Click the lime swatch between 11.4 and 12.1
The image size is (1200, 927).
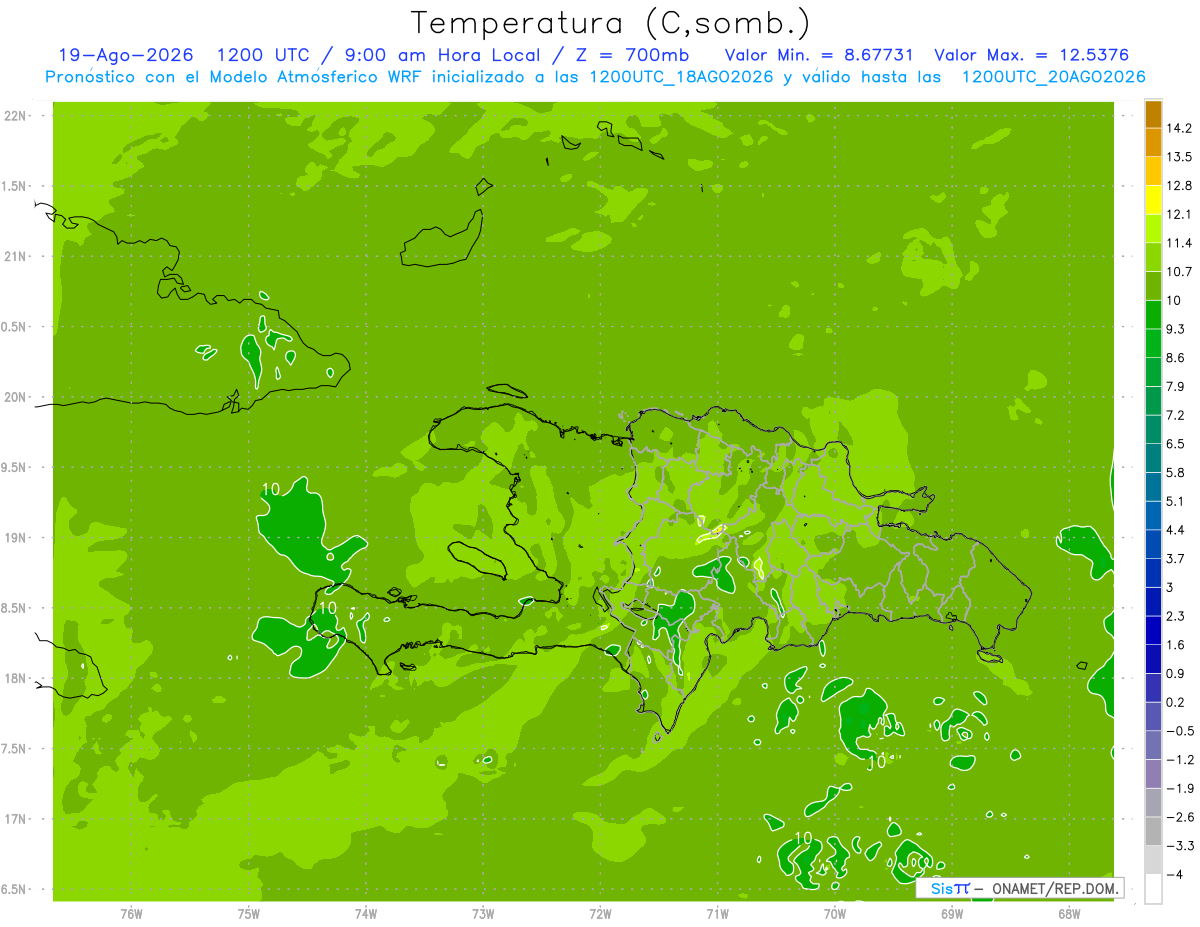point(1153,228)
